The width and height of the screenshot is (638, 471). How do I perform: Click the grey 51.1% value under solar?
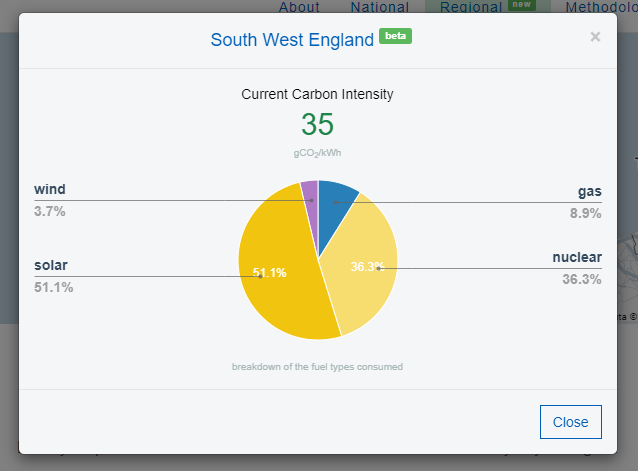pos(54,287)
